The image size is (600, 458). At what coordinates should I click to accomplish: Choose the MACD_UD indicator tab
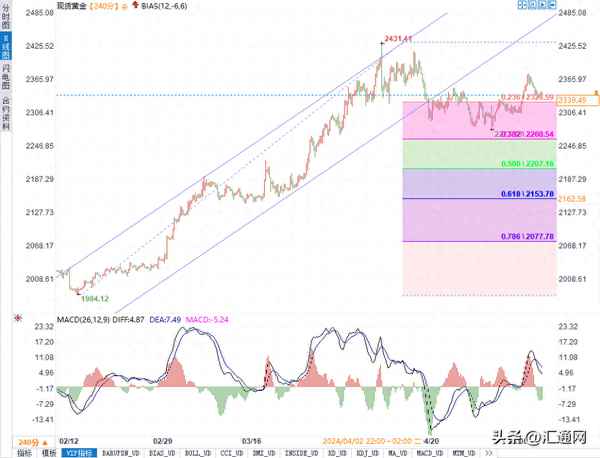click(x=430, y=453)
